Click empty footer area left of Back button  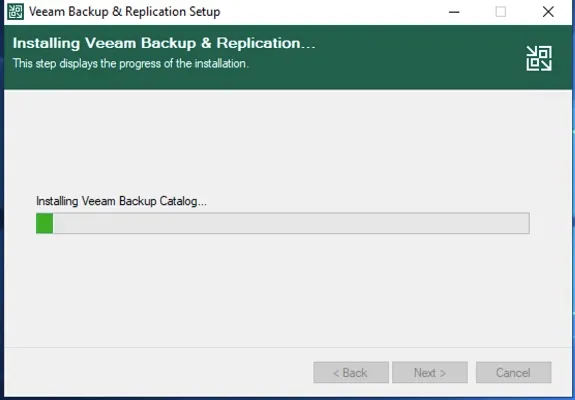pos(158,373)
